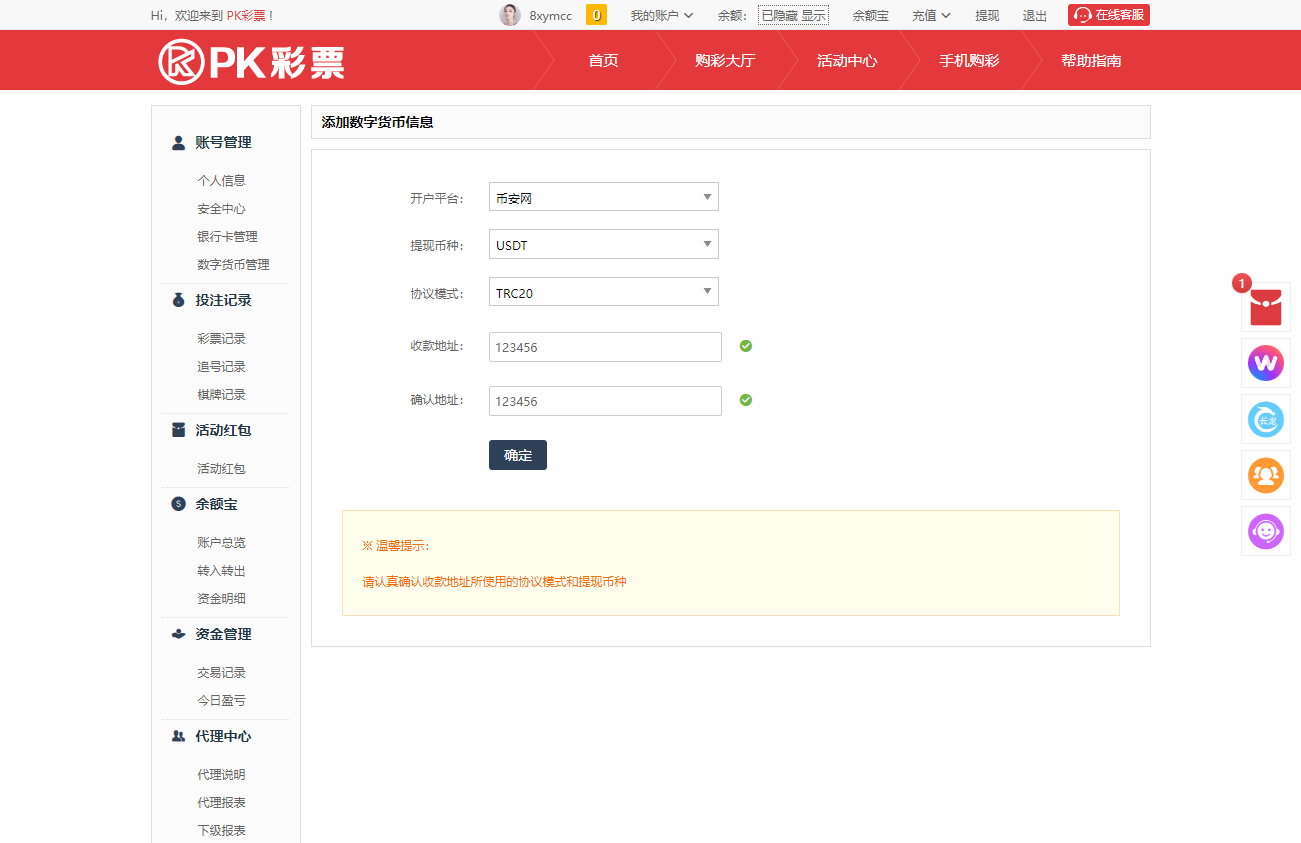Image resolution: width=1301 pixels, height=843 pixels.
Task: Click the PK彩票 logo in header
Action: point(252,61)
